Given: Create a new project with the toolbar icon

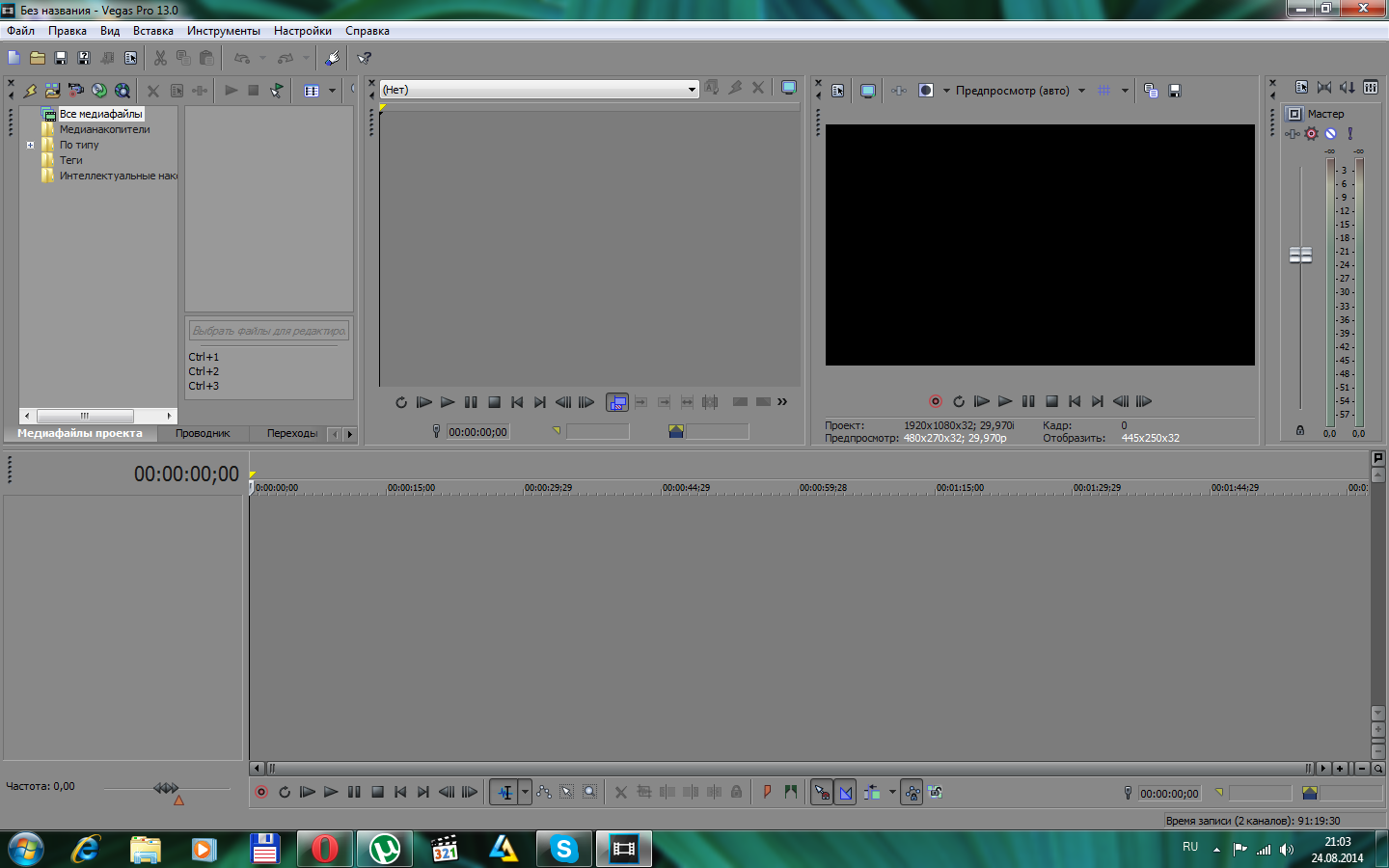Looking at the screenshot, I should (14, 59).
